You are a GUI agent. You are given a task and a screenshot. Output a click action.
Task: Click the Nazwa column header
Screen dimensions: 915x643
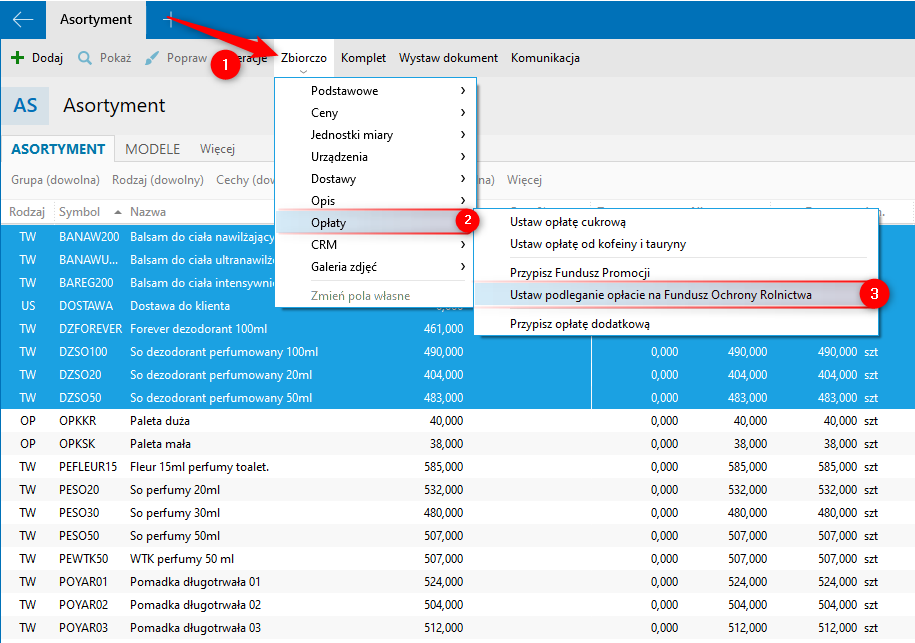click(x=148, y=212)
